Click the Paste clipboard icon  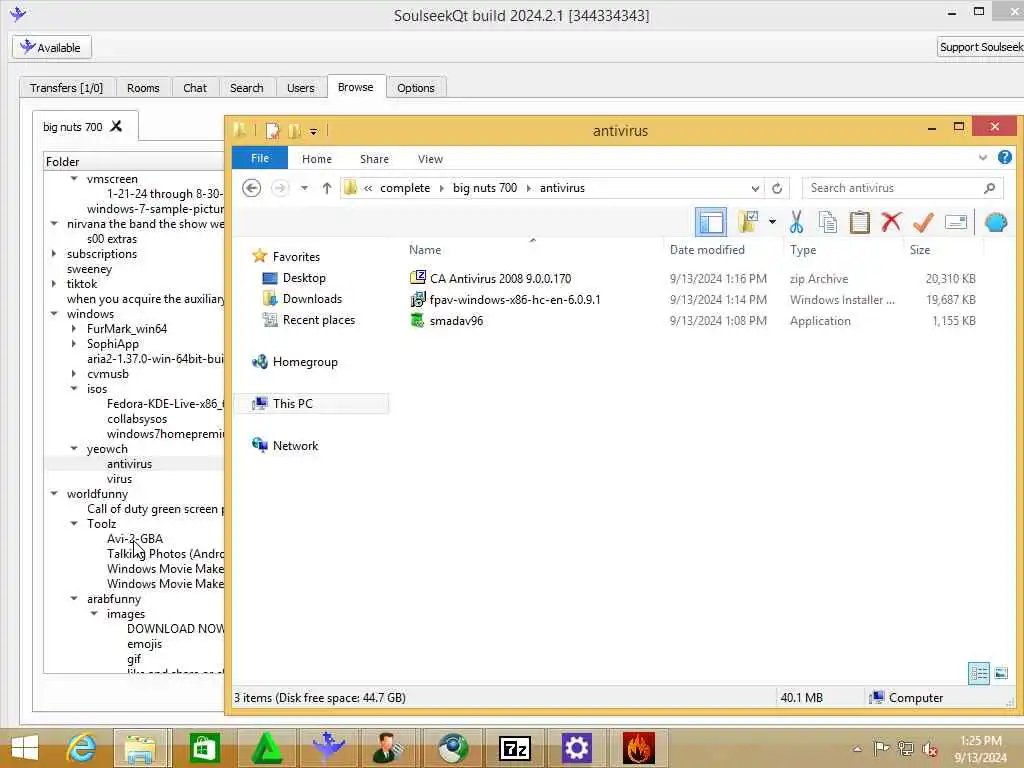pos(859,223)
